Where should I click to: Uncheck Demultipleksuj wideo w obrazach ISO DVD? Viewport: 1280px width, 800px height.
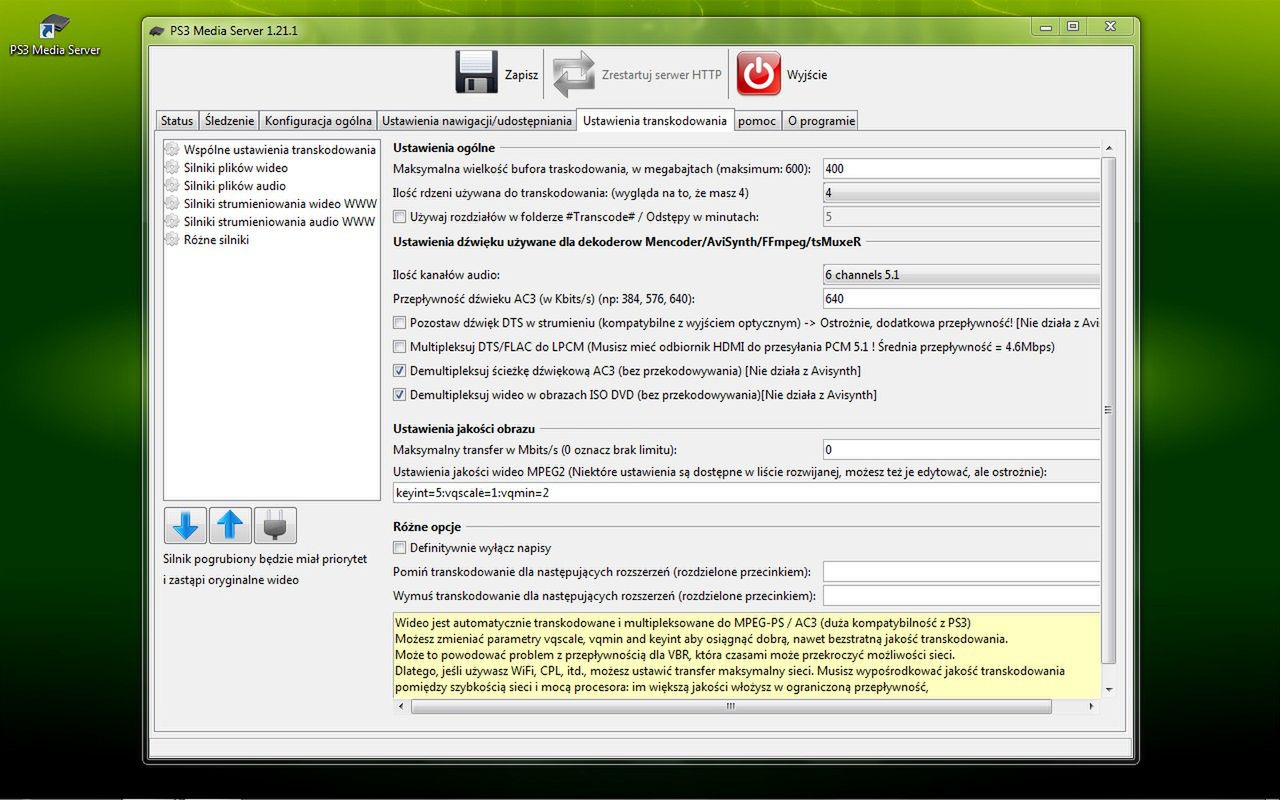400,395
